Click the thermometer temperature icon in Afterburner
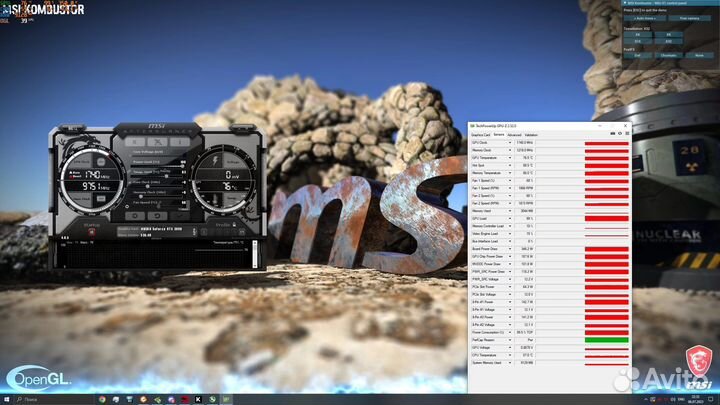 pyautogui.click(x=215, y=199)
